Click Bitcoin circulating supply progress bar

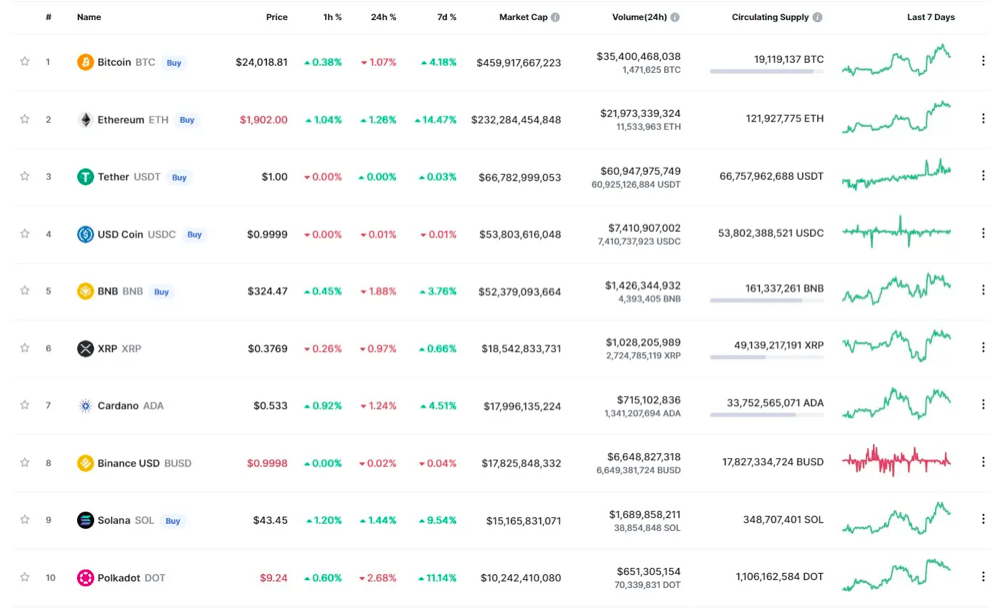tap(767, 71)
